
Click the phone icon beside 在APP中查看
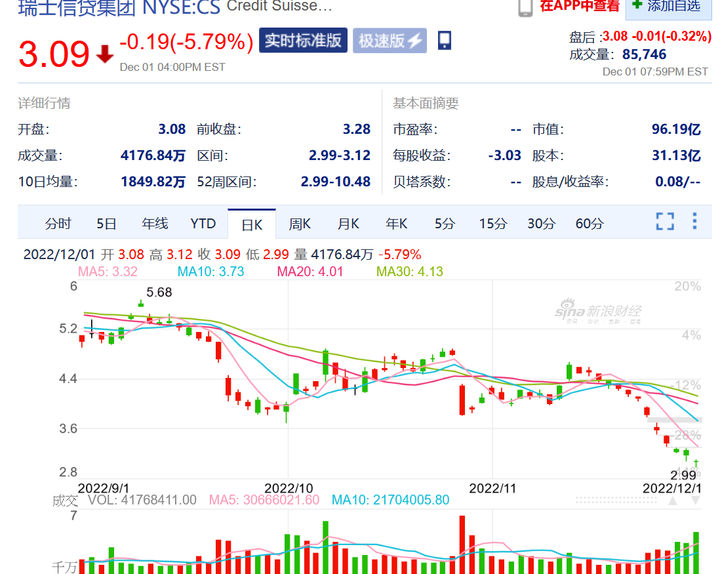click(525, 8)
